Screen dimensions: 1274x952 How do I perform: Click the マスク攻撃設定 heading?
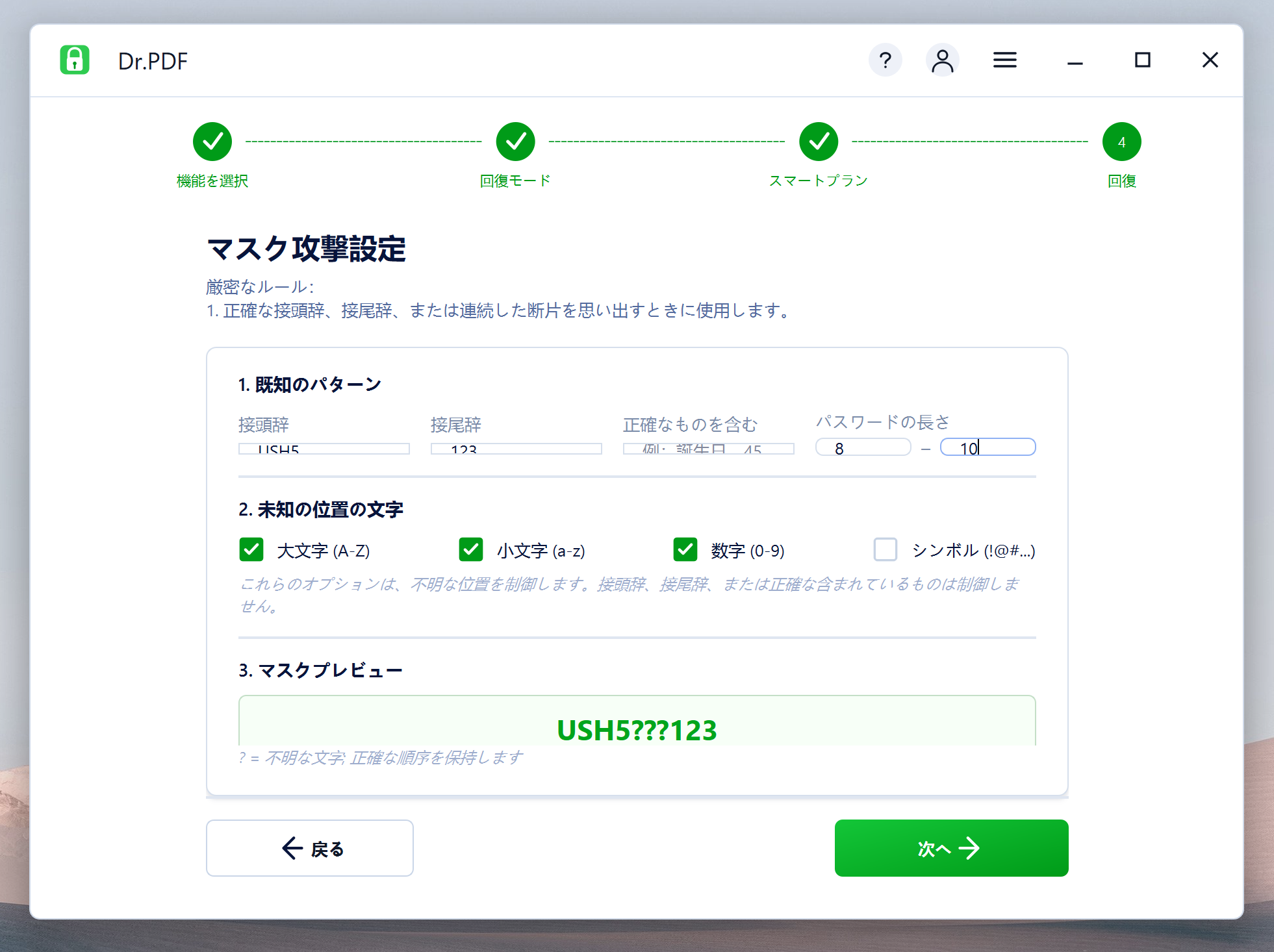click(307, 249)
